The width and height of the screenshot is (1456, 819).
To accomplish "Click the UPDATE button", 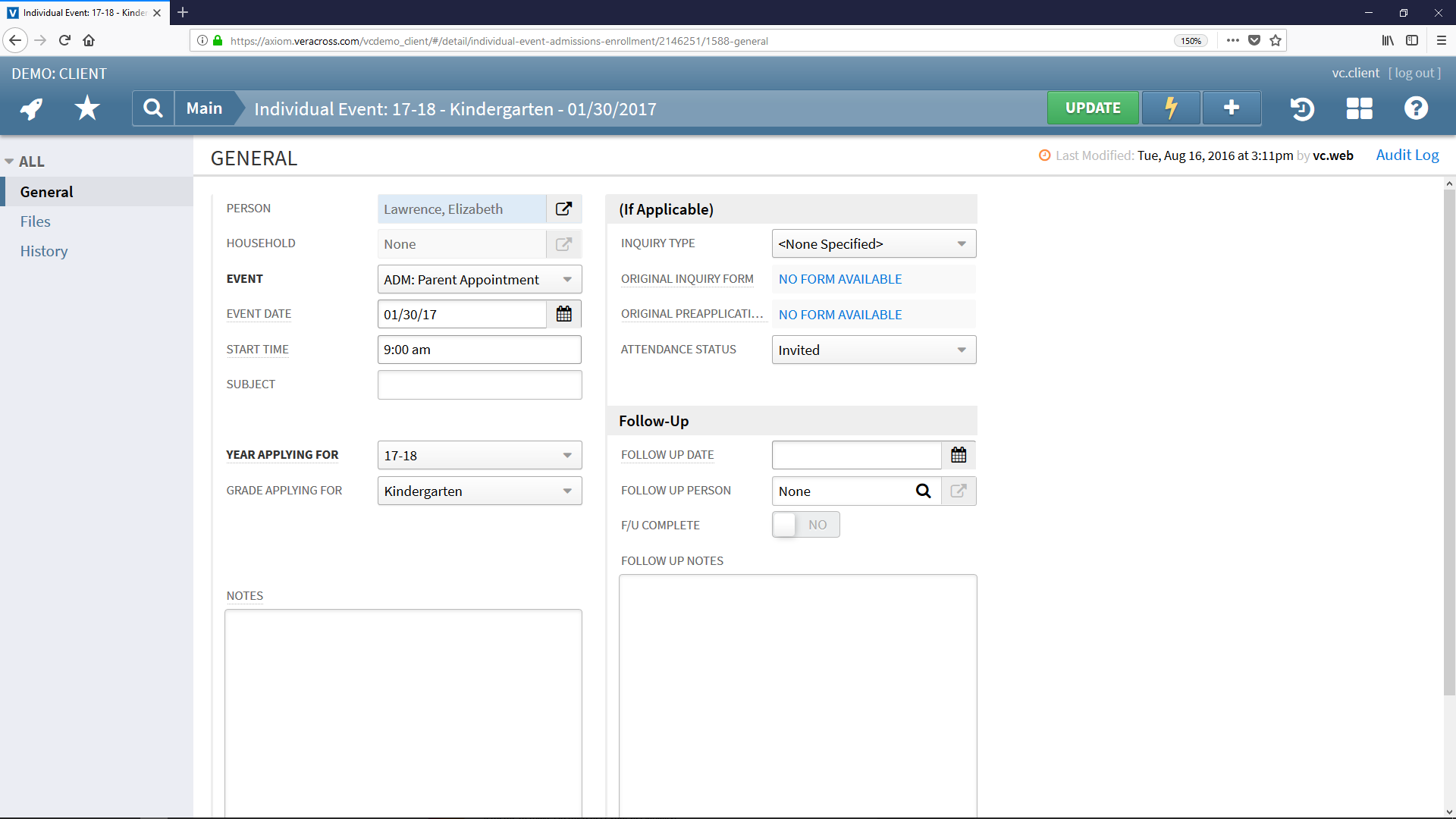I will tap(1092, 108).
